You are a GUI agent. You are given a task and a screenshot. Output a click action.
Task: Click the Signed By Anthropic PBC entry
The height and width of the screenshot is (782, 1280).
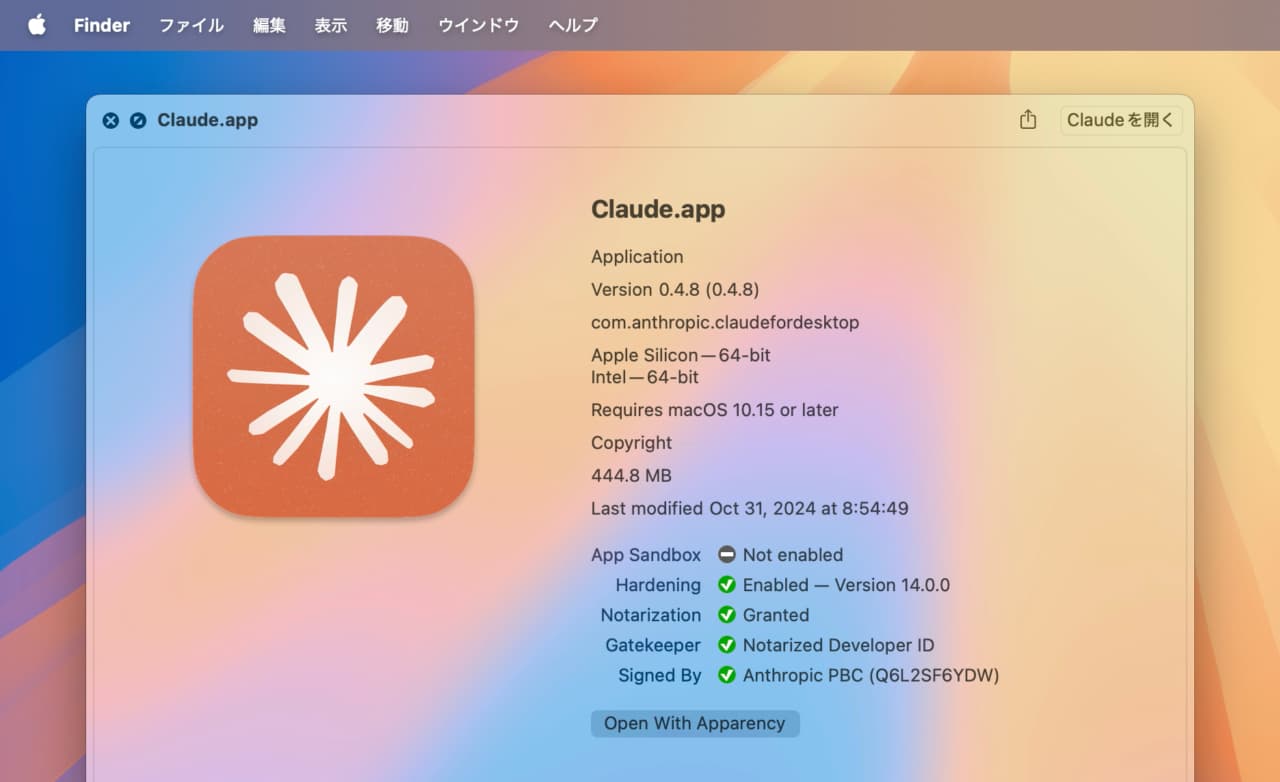coord(870,675)
